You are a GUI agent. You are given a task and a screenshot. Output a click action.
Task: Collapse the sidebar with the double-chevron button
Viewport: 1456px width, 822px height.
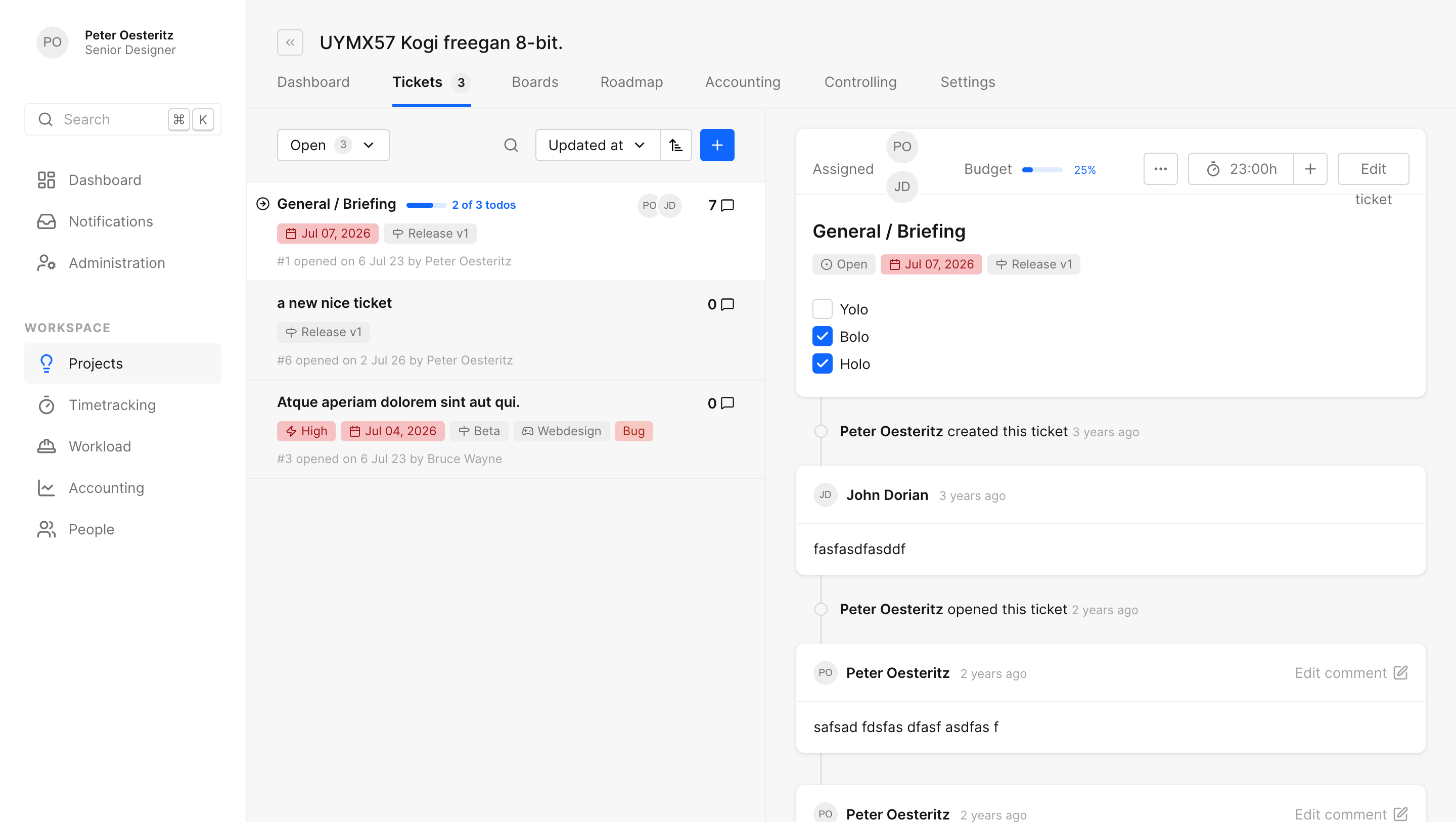point(290,42)
